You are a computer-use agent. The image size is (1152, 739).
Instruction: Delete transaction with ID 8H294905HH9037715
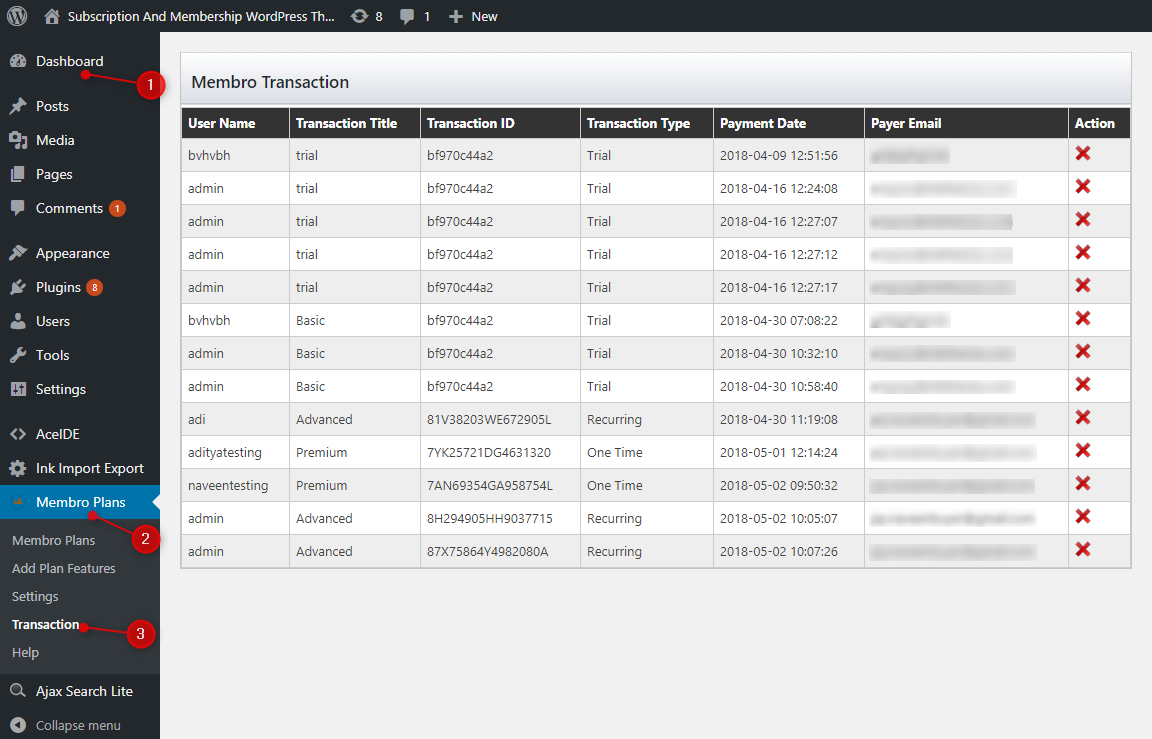pos(1083,516)
